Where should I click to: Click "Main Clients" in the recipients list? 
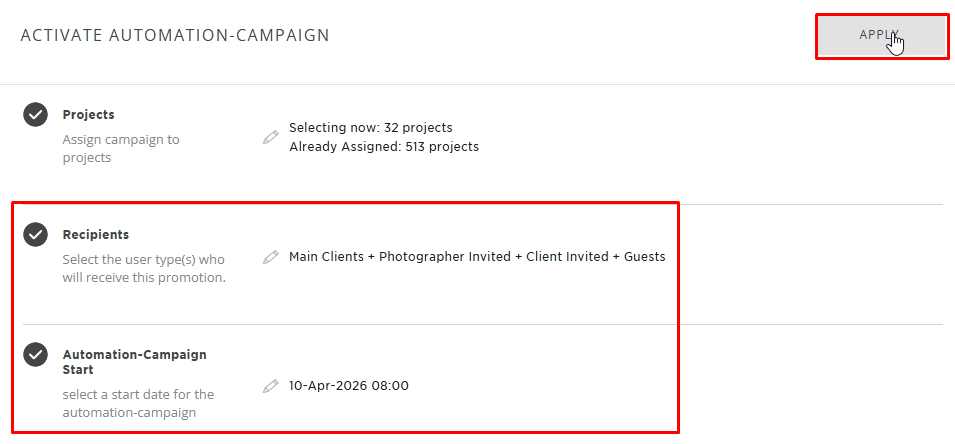coord(326,257)
